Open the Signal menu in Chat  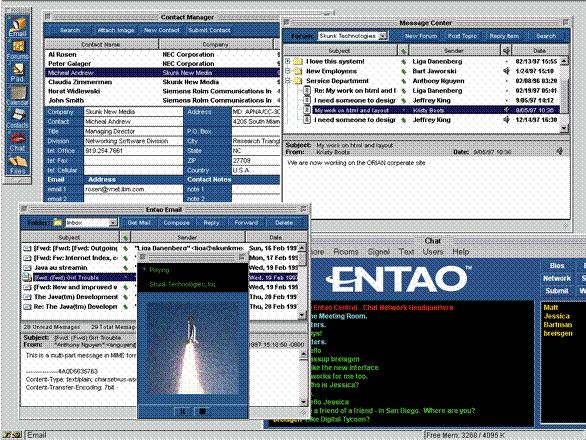click(x=379, y=252)
